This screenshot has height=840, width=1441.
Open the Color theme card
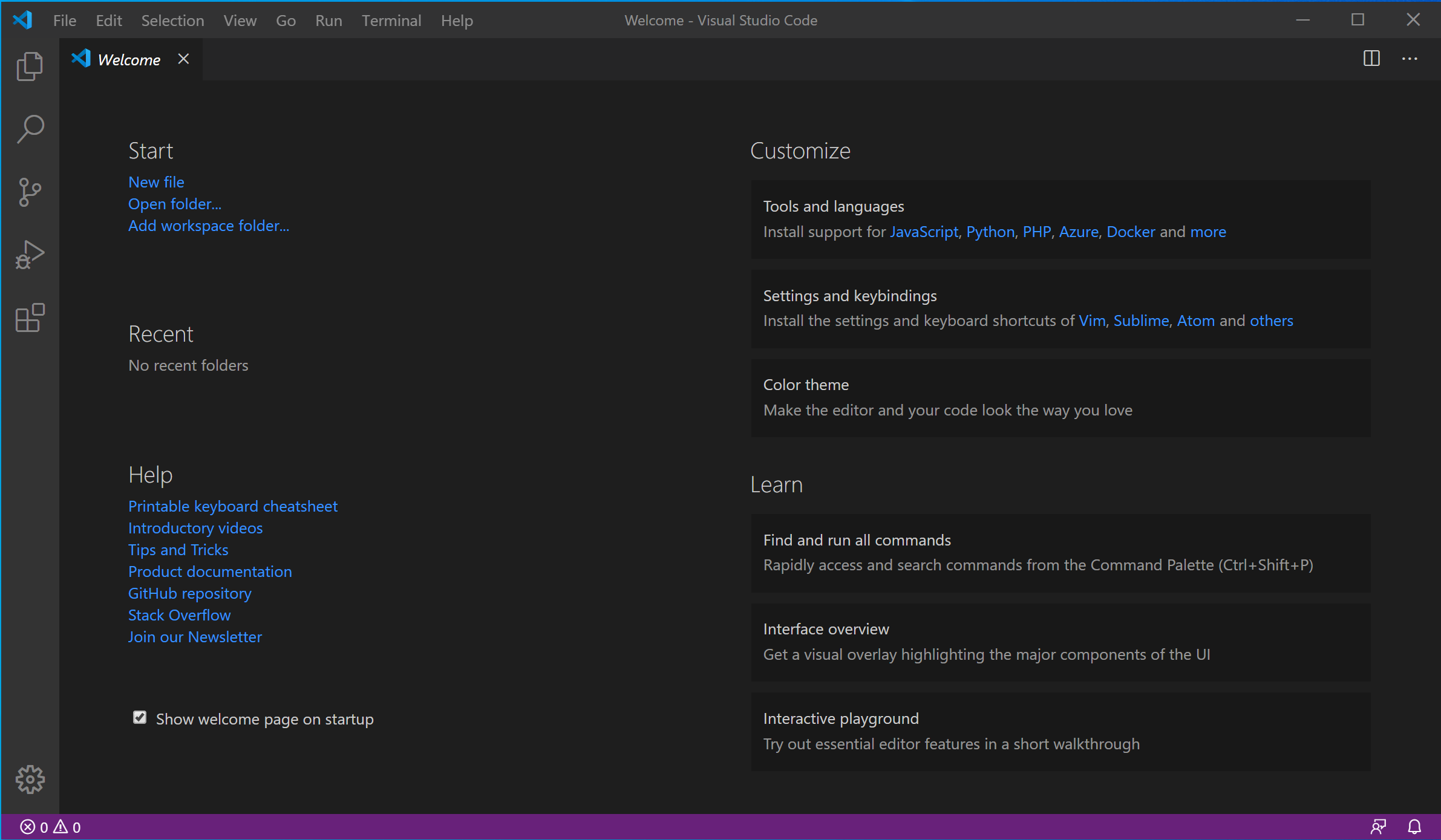[1060, 398]
